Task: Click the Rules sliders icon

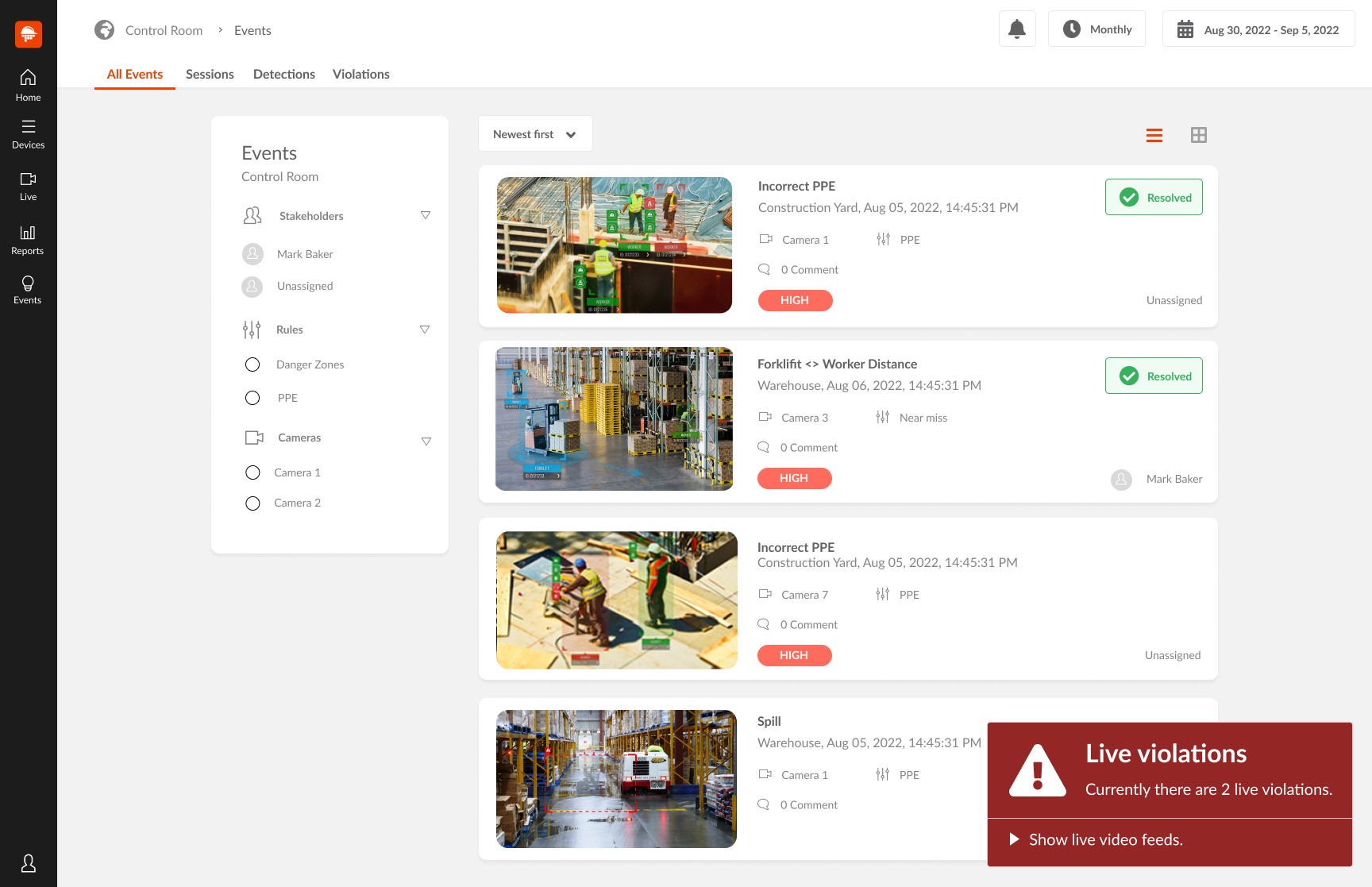Action: pos(252,330)
